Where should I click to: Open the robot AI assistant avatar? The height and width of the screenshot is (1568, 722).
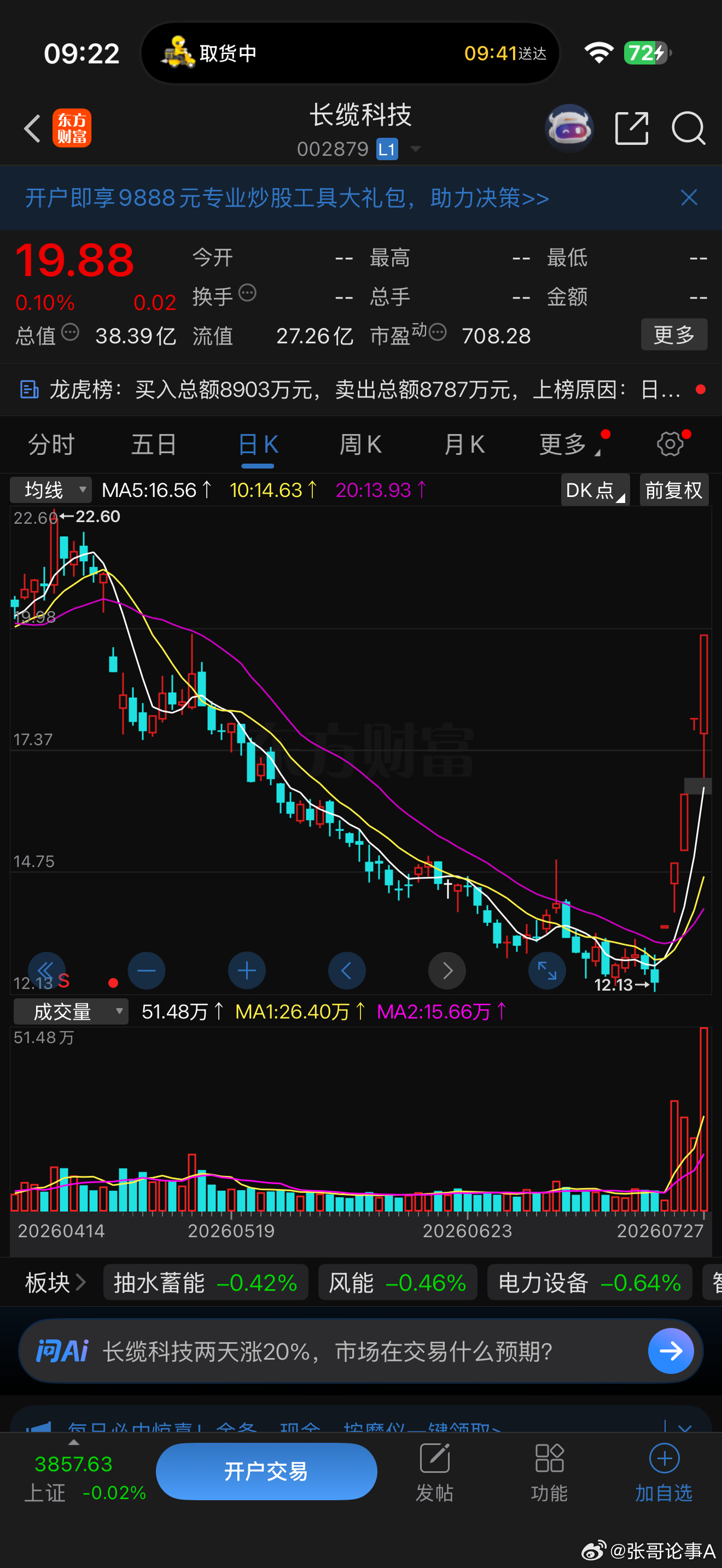click(x=569, y=128)
